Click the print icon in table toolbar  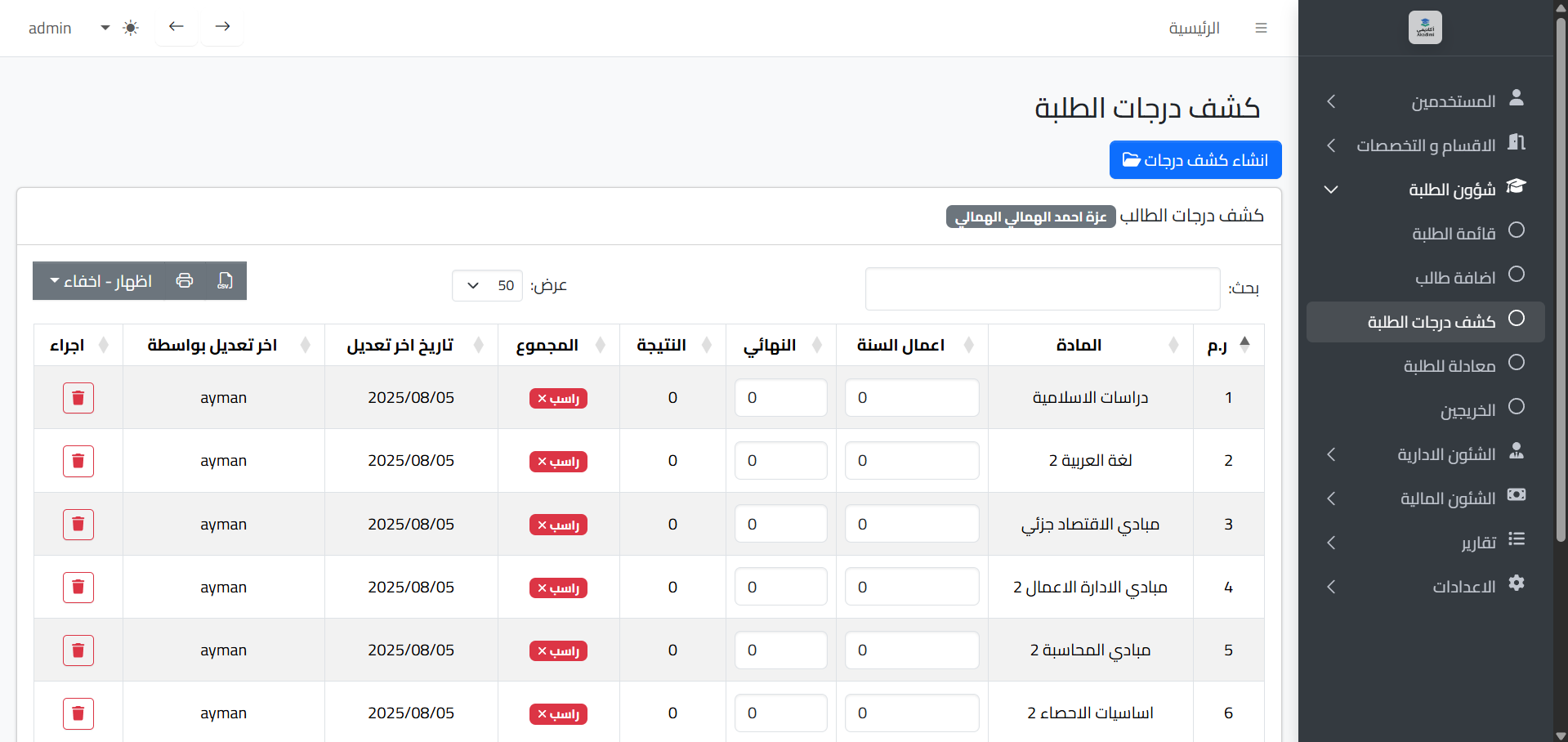point(185,281)
